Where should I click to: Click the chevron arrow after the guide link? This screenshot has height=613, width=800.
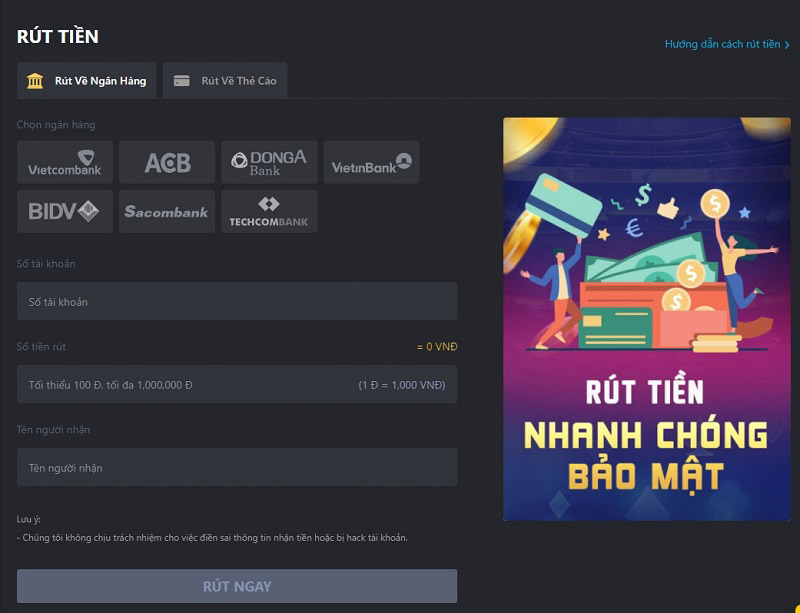point(788,45)
